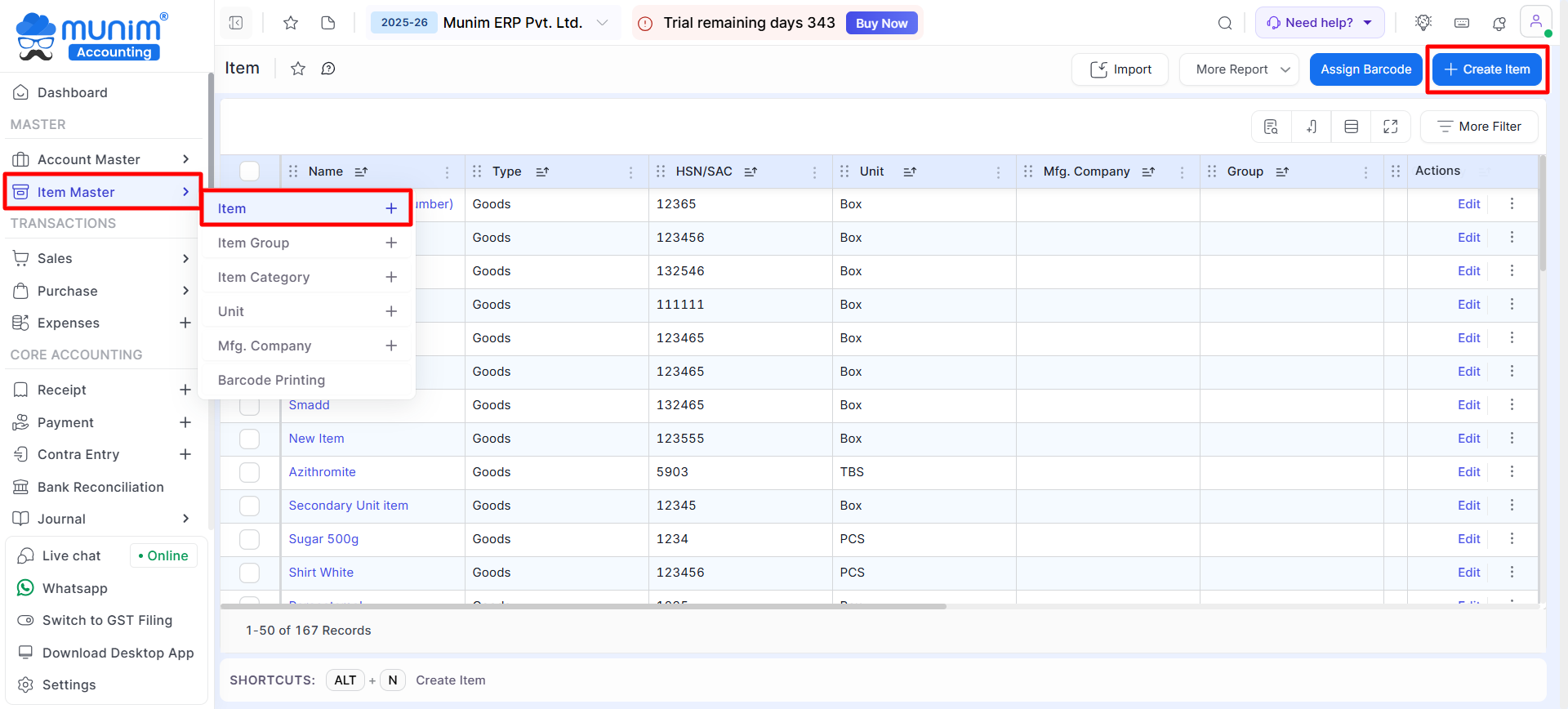This screenshot has height=709, width=1568.
Task: Open Barcode Printing from Item Master submenu
Action: pyautogui.click(x=271, y=380)
